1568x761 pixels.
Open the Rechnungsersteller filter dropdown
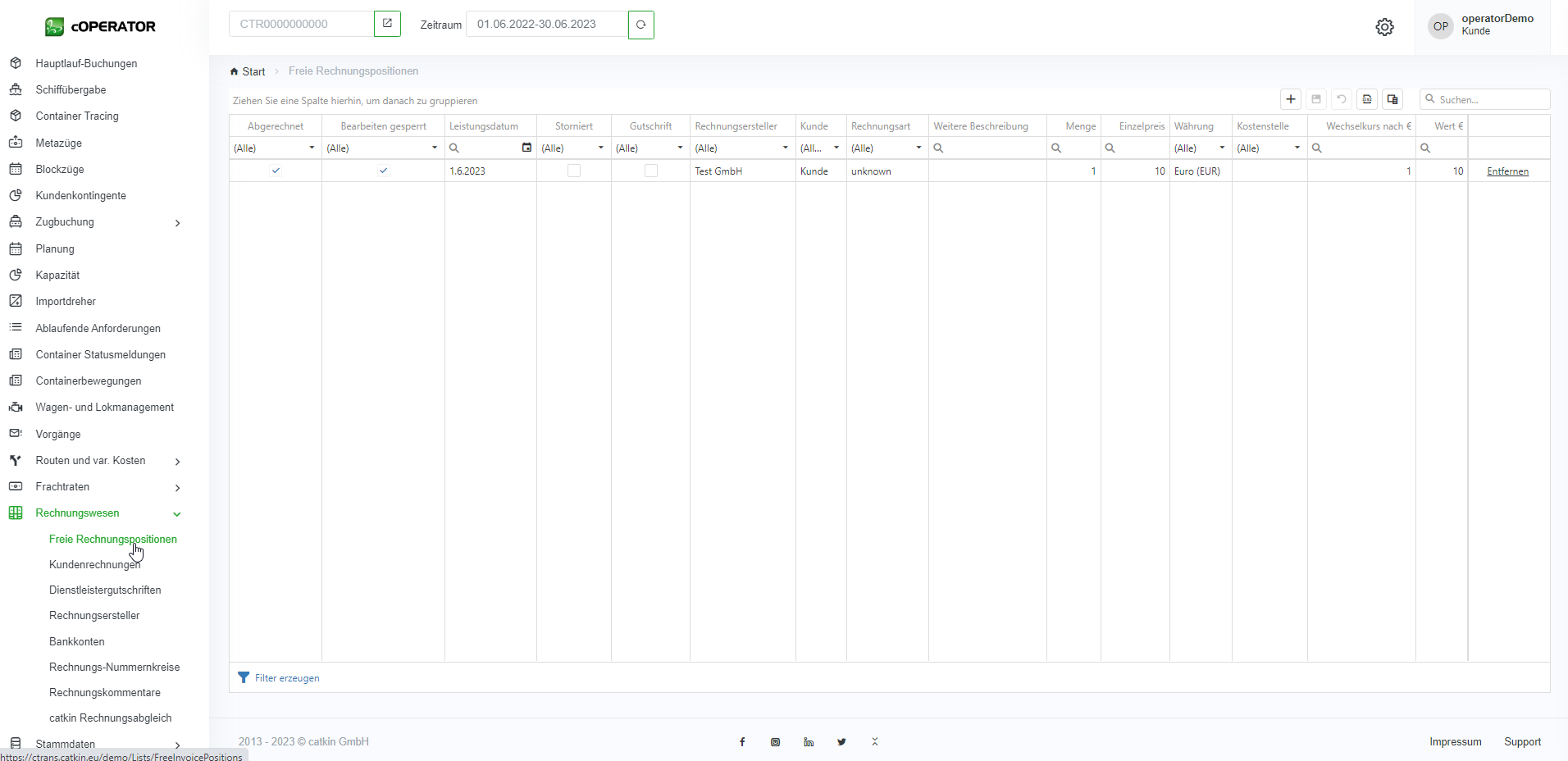(x=785, y=148)
